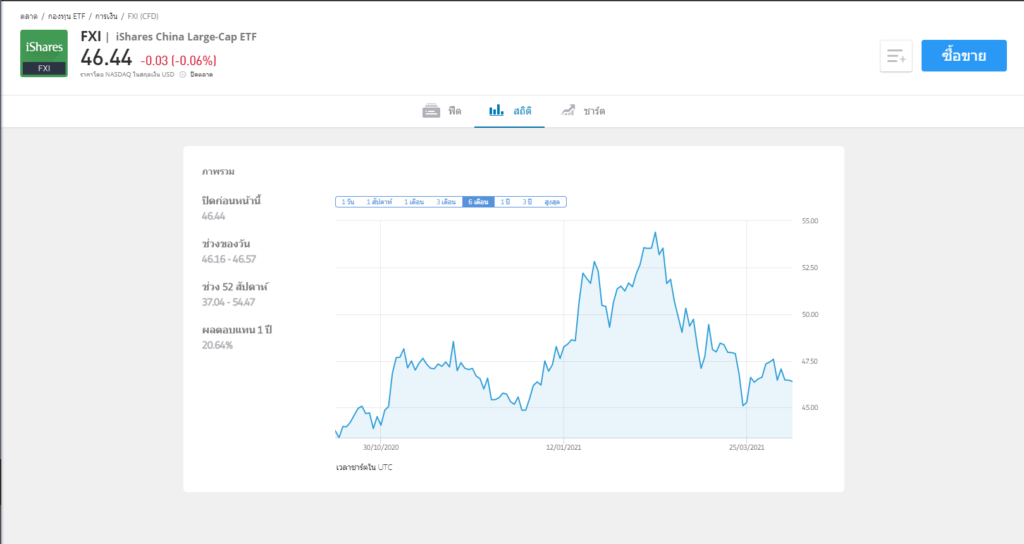Viewport: 1024px width, 544px height.
Task: Click the iShares FXI logo
Action: tap(44, 54)
